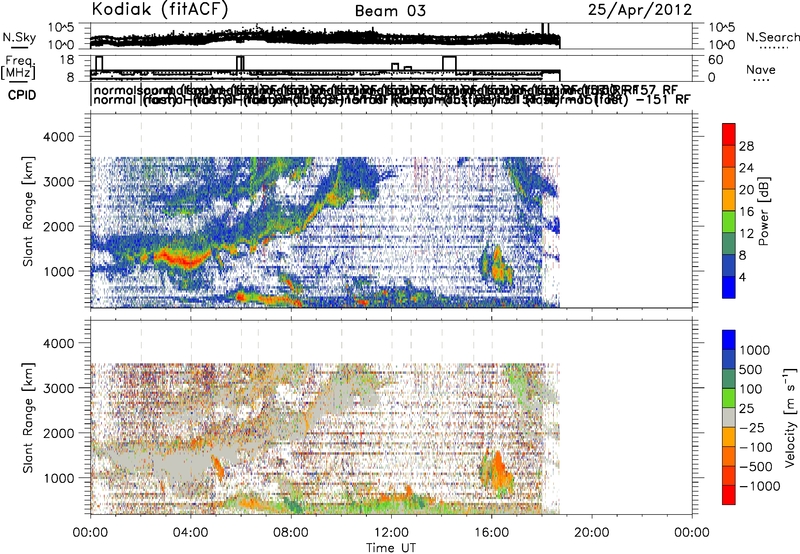
Task: Click the Velocity [m s-1] color bar title
Action: click(x=790, y=417)
